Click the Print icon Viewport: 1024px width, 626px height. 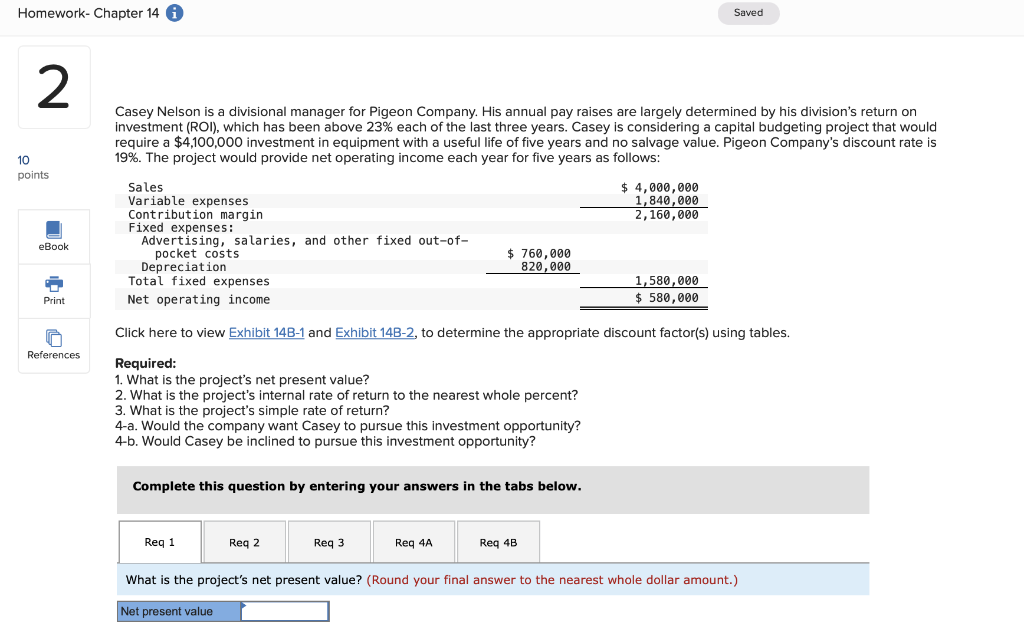[x=53, y=291]
